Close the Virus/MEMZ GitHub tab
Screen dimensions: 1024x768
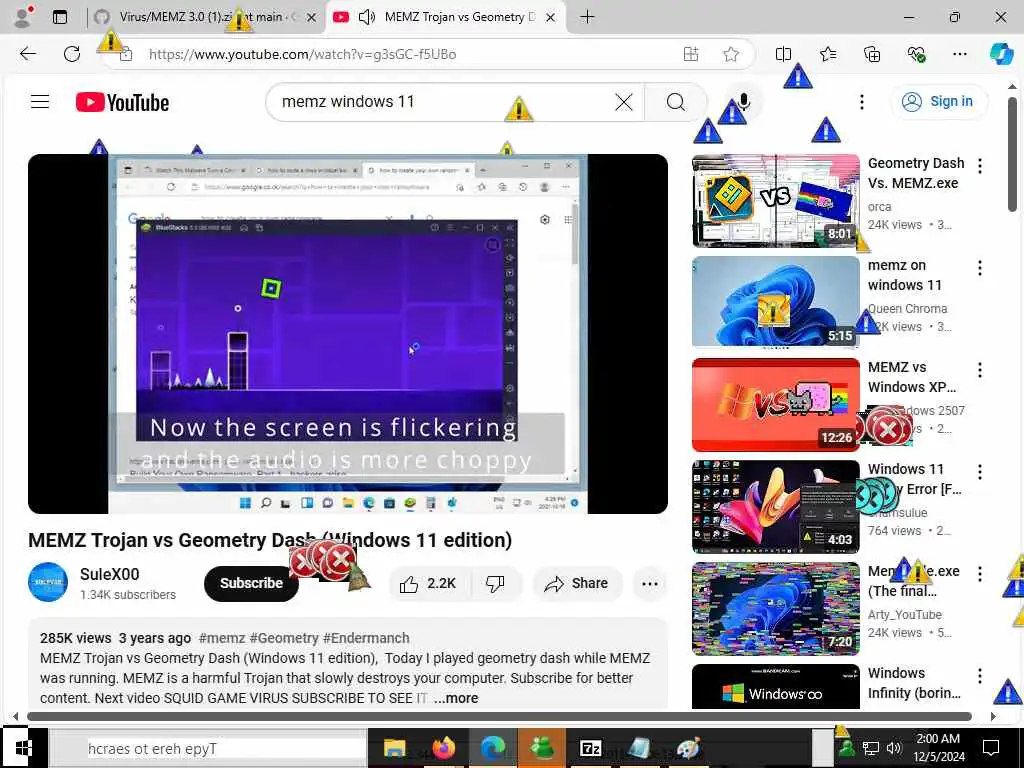312,18
